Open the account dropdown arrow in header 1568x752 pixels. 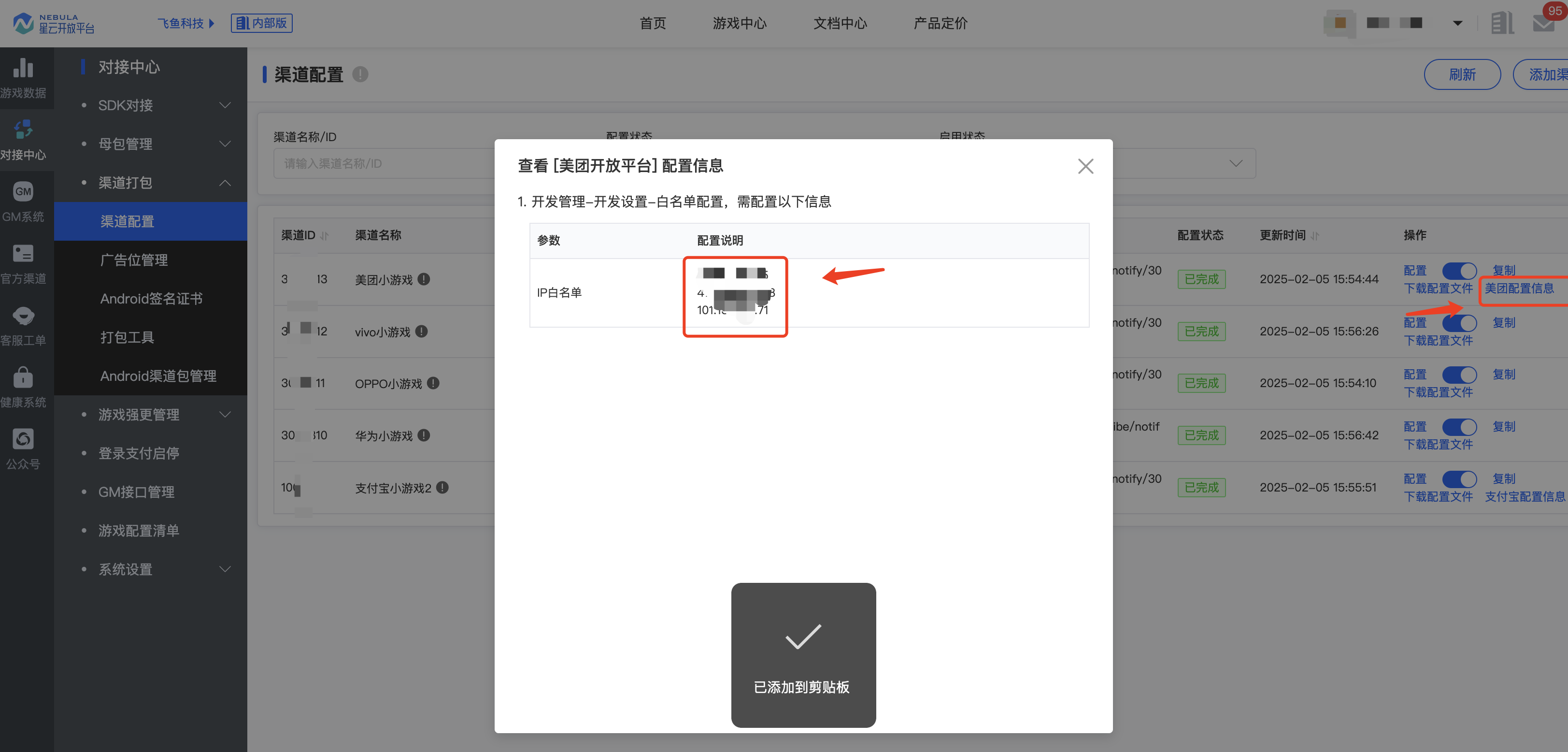(x=1457, y=23)
